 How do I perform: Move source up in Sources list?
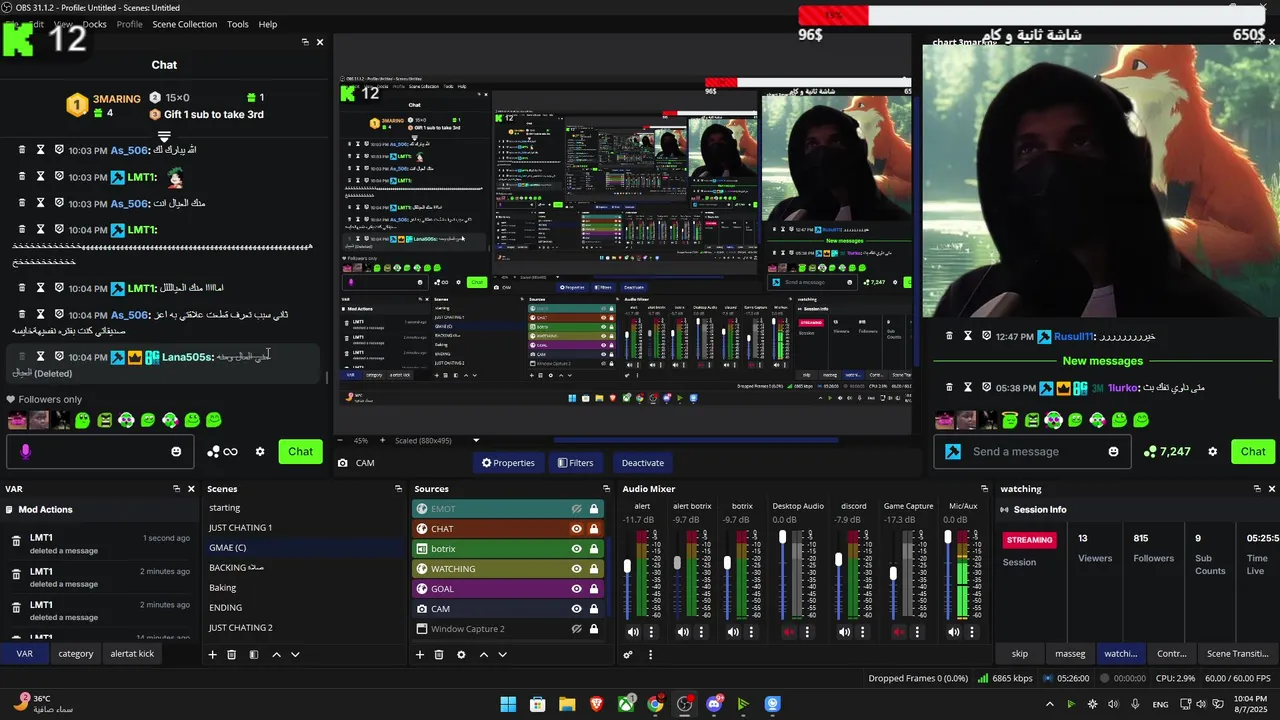484,655
